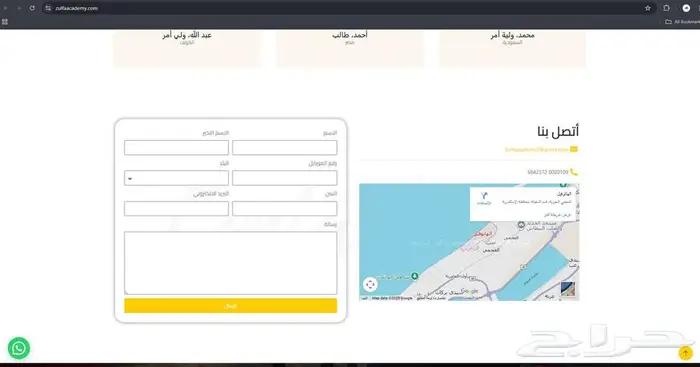The image size is (700, 367).
Task: Open the browser extensions puzzle icon
Action: (x=667, y=8)
